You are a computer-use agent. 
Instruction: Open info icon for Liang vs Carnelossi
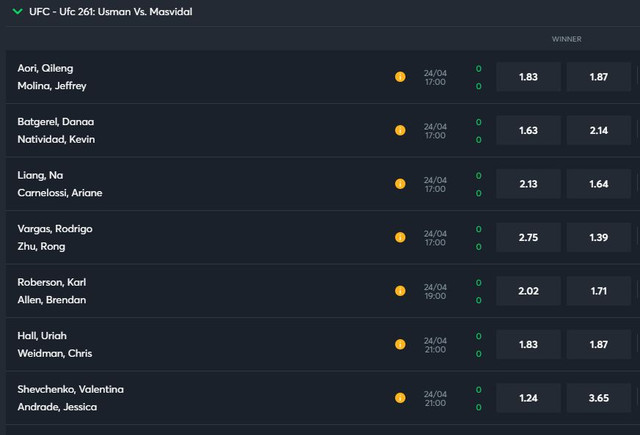(400, 184)
